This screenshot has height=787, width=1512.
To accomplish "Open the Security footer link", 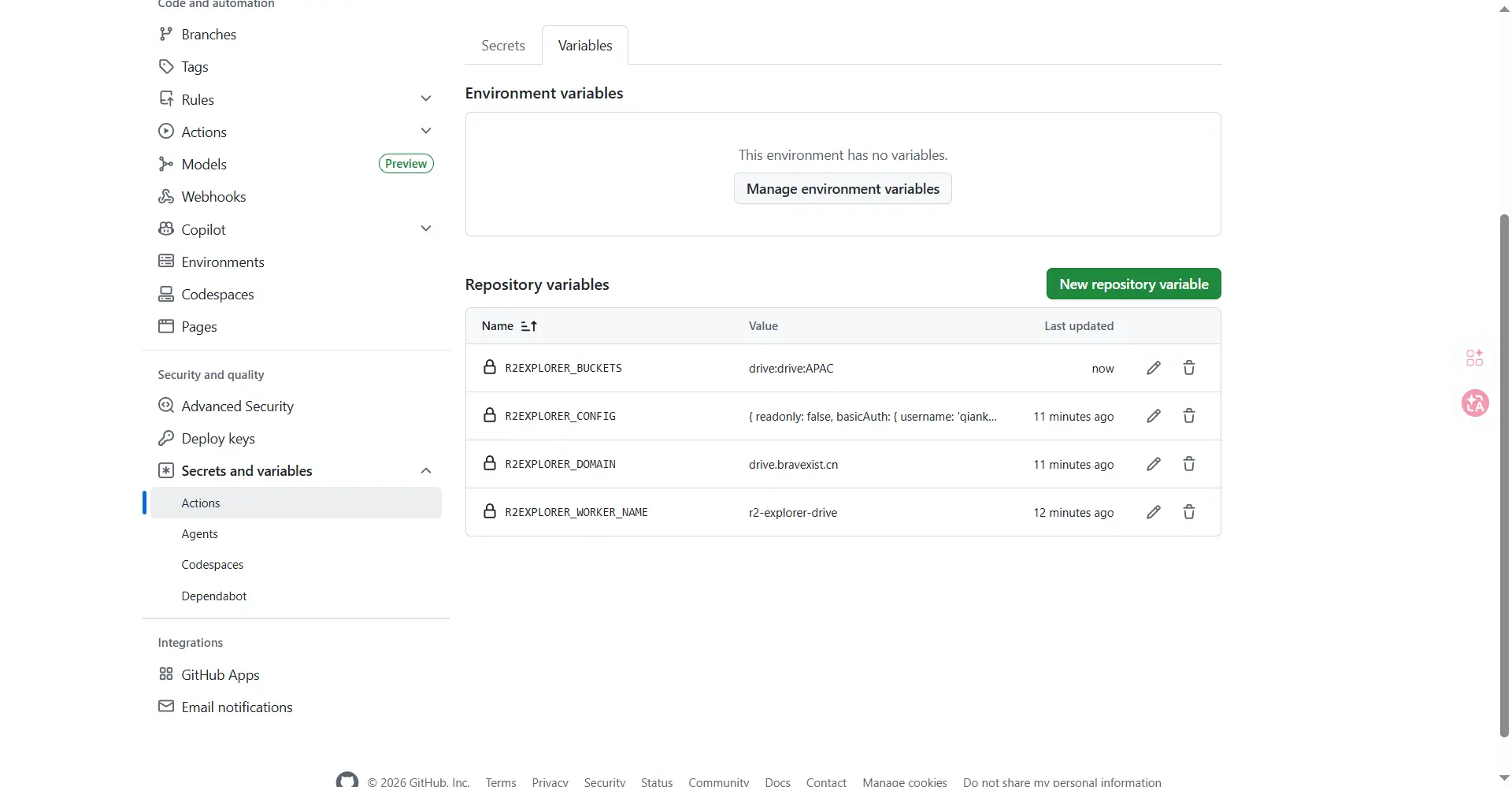I will (605, 781).
